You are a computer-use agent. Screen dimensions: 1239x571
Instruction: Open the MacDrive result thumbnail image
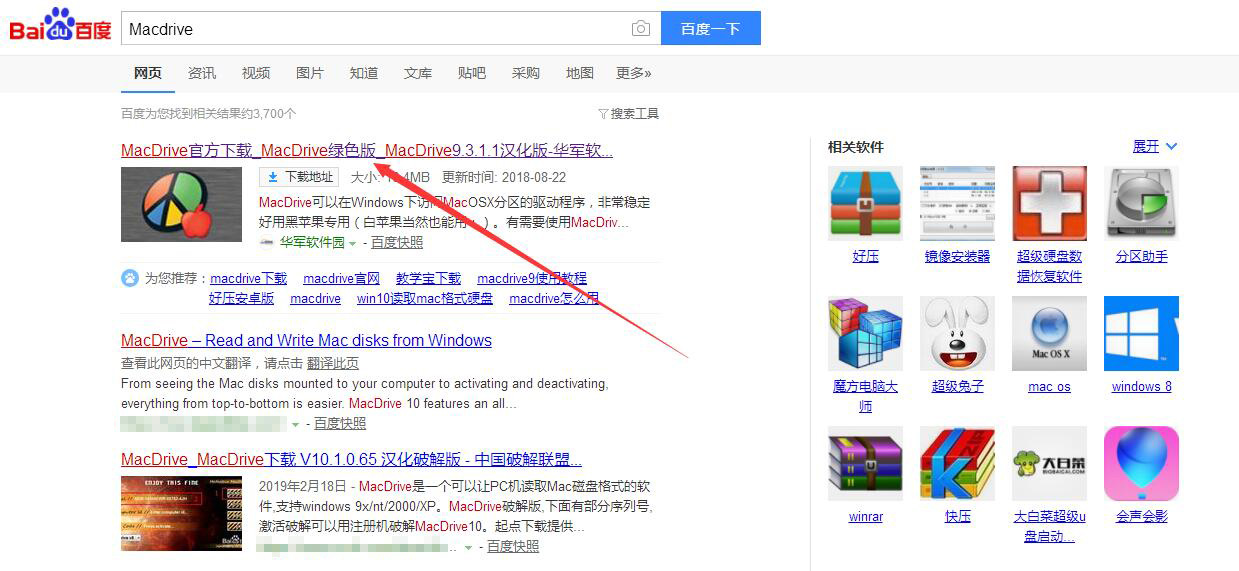181,204
